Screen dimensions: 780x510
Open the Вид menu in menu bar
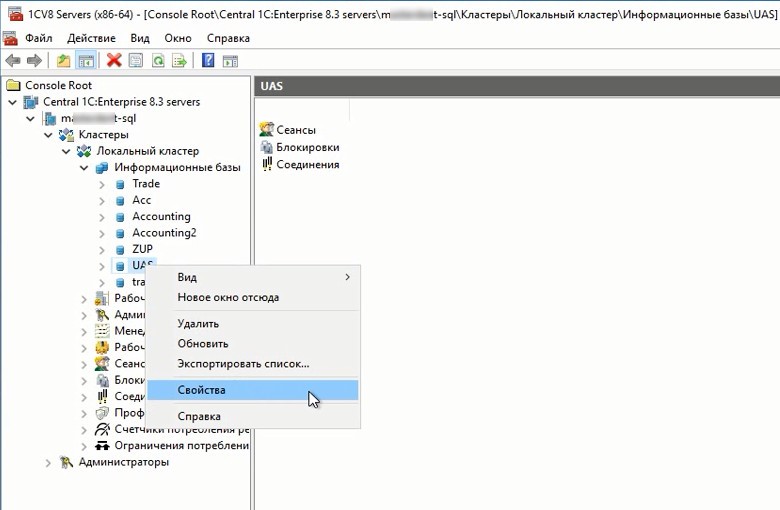pyautogui.click(x=140, y=38)
